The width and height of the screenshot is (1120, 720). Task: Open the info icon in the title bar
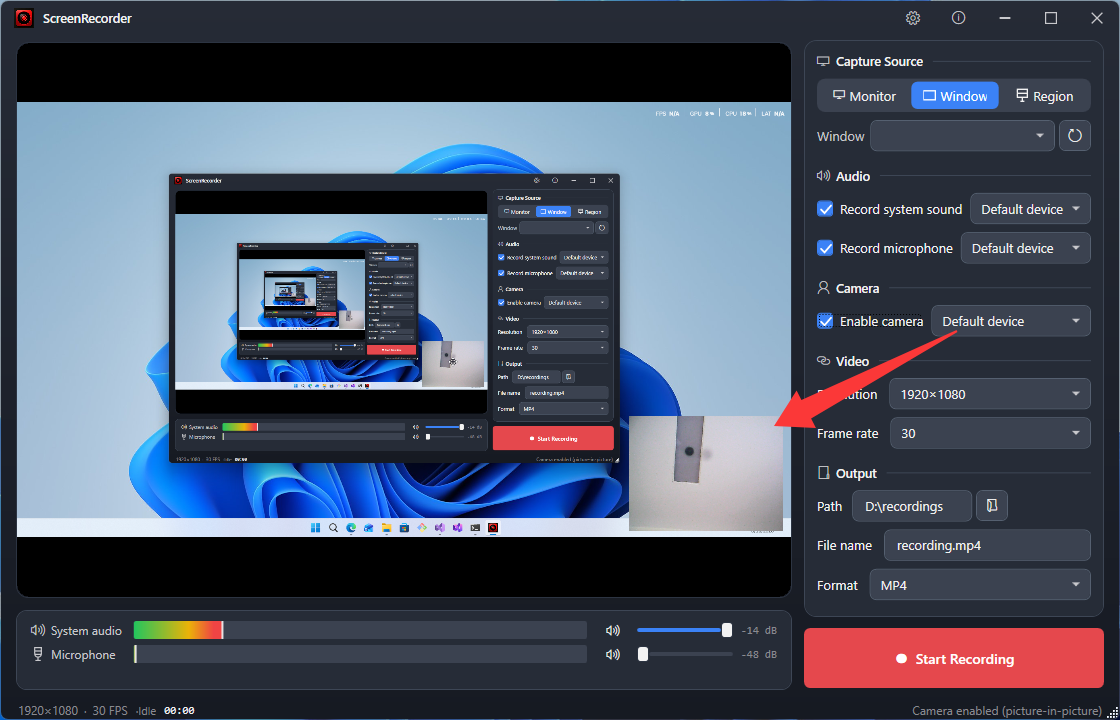[x=959, y=18]
